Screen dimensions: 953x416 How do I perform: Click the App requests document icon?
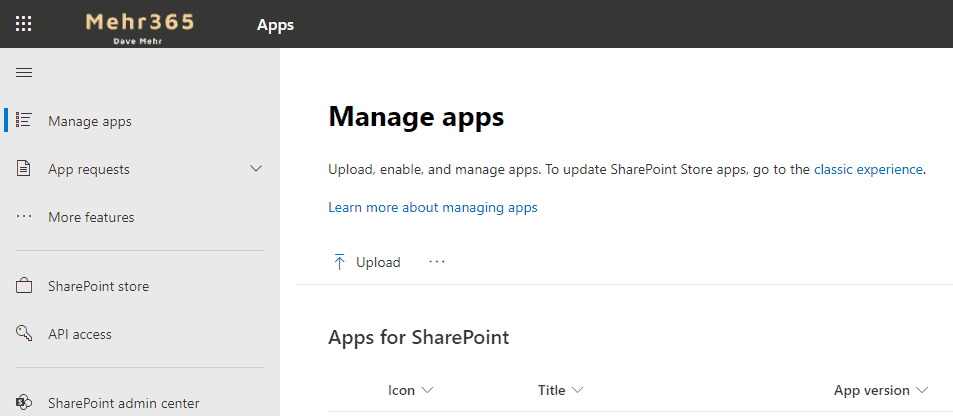24,169
